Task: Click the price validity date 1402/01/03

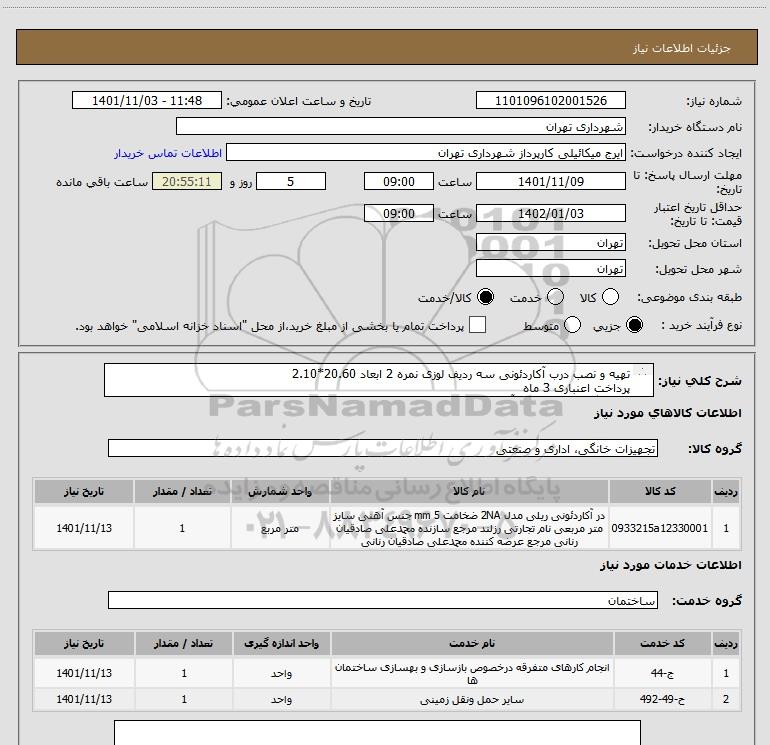Action: coord(550,213)
